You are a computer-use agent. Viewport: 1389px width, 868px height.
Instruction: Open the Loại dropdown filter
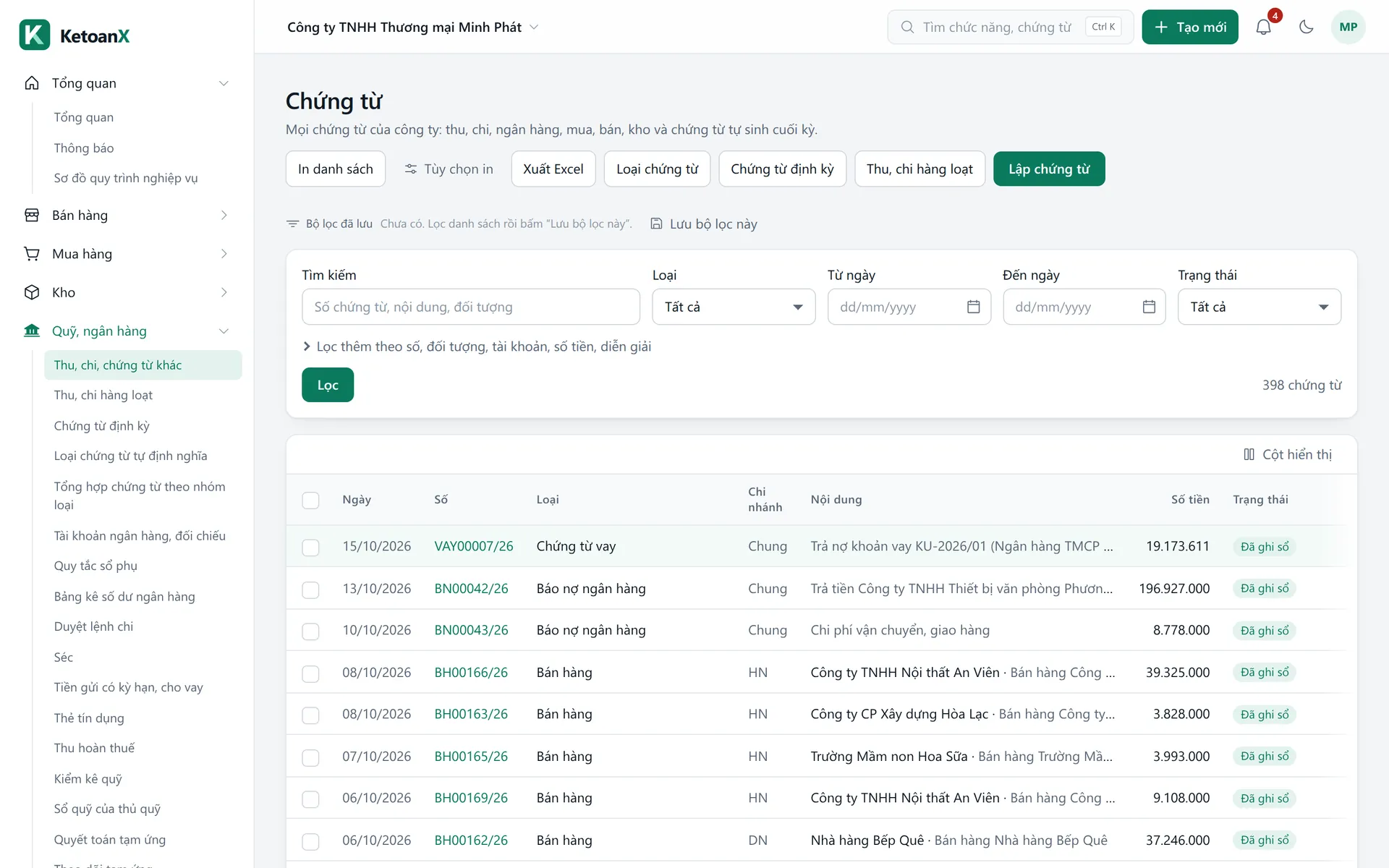(x=734, y=307)
